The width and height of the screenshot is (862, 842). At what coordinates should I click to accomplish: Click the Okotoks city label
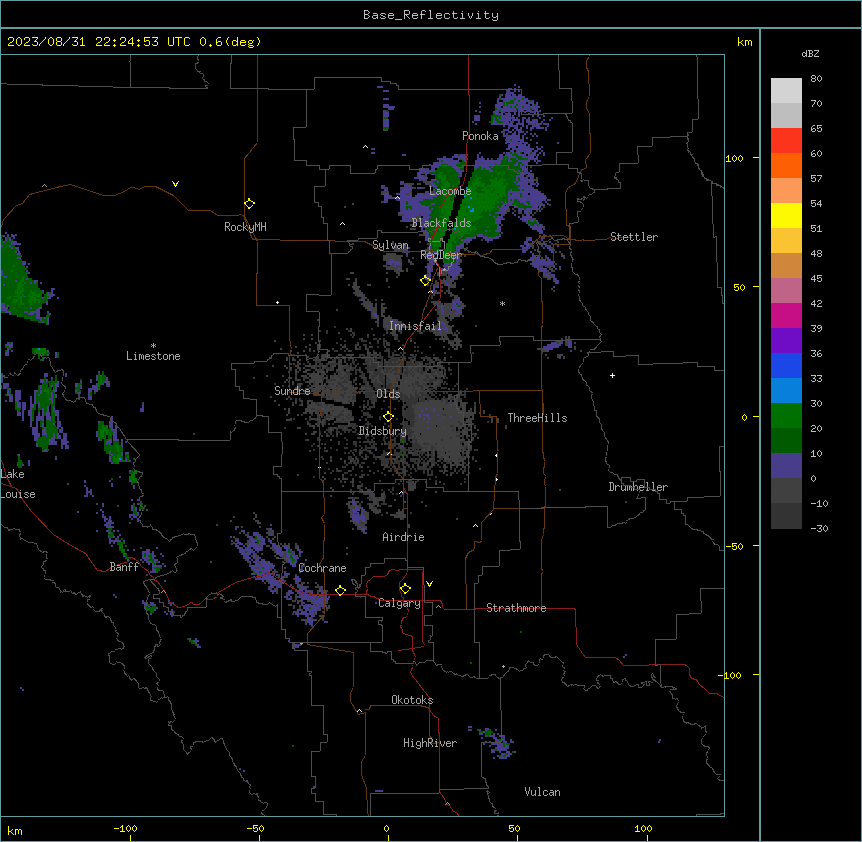(412, 700)
